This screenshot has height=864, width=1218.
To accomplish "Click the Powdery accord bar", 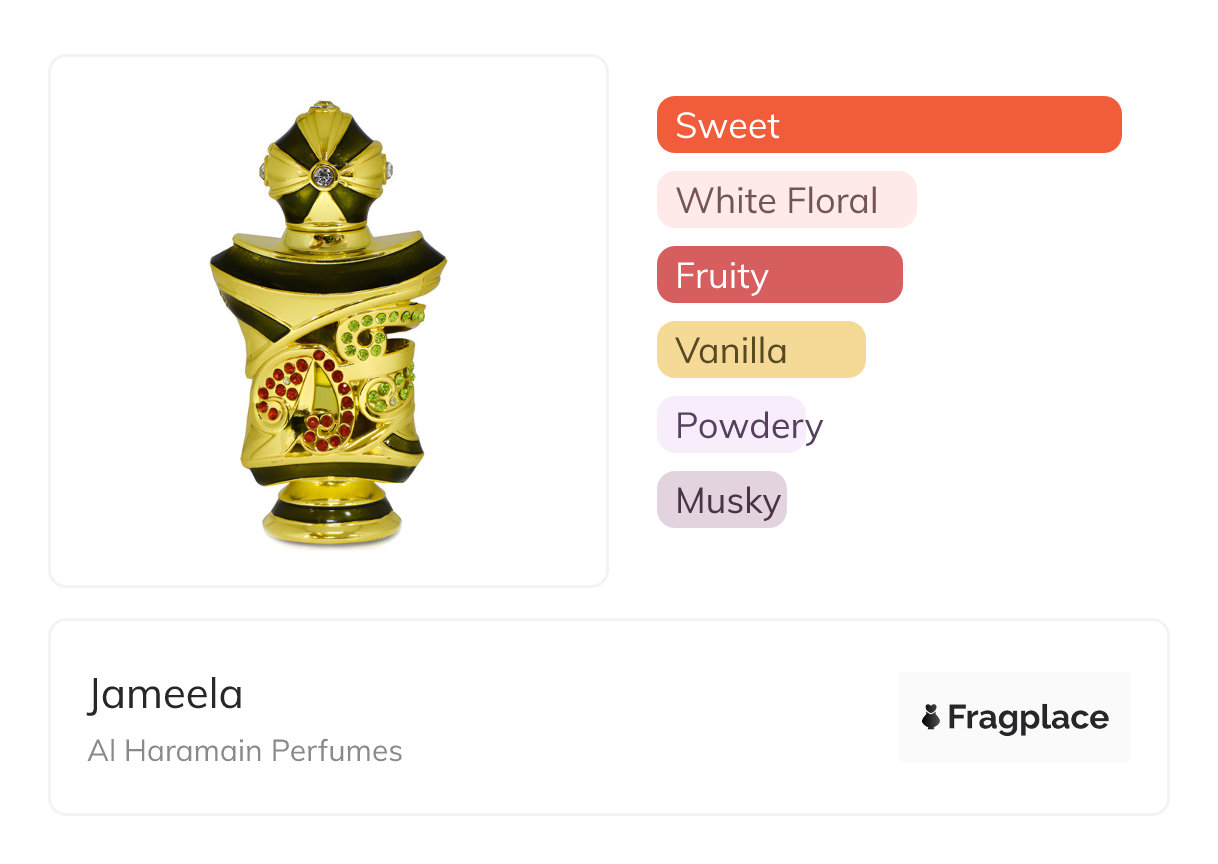I will [731, 425].
